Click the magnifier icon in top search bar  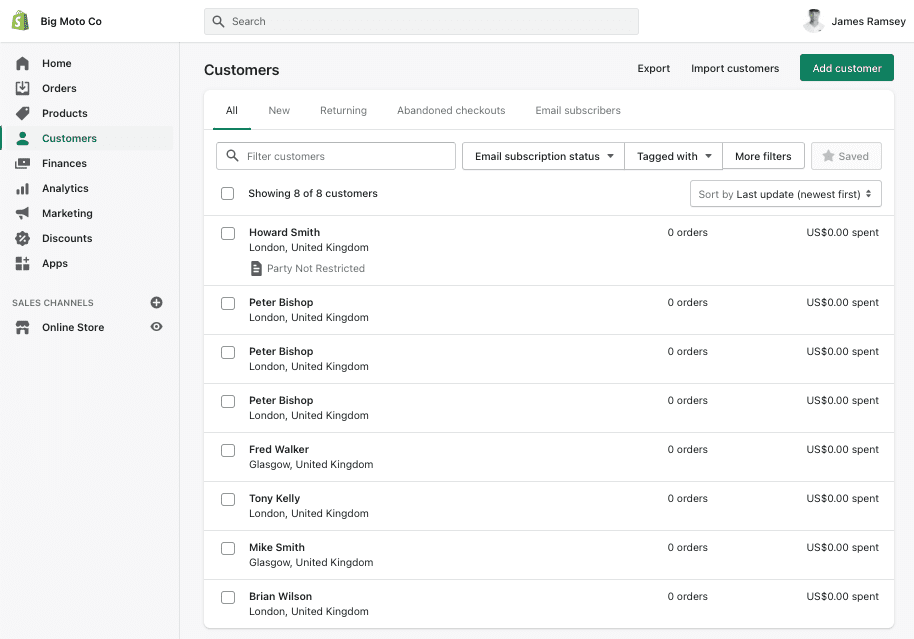[x=218, y=22]
